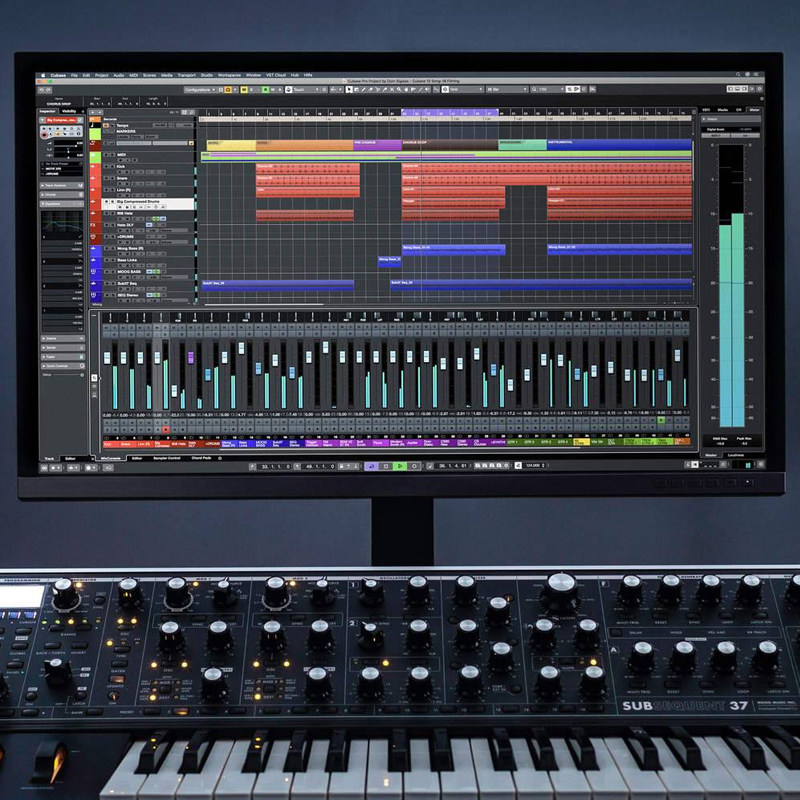Switch to the Visibility tab in the Inspector
Screen dimensions: 800x800
point(70,110)
